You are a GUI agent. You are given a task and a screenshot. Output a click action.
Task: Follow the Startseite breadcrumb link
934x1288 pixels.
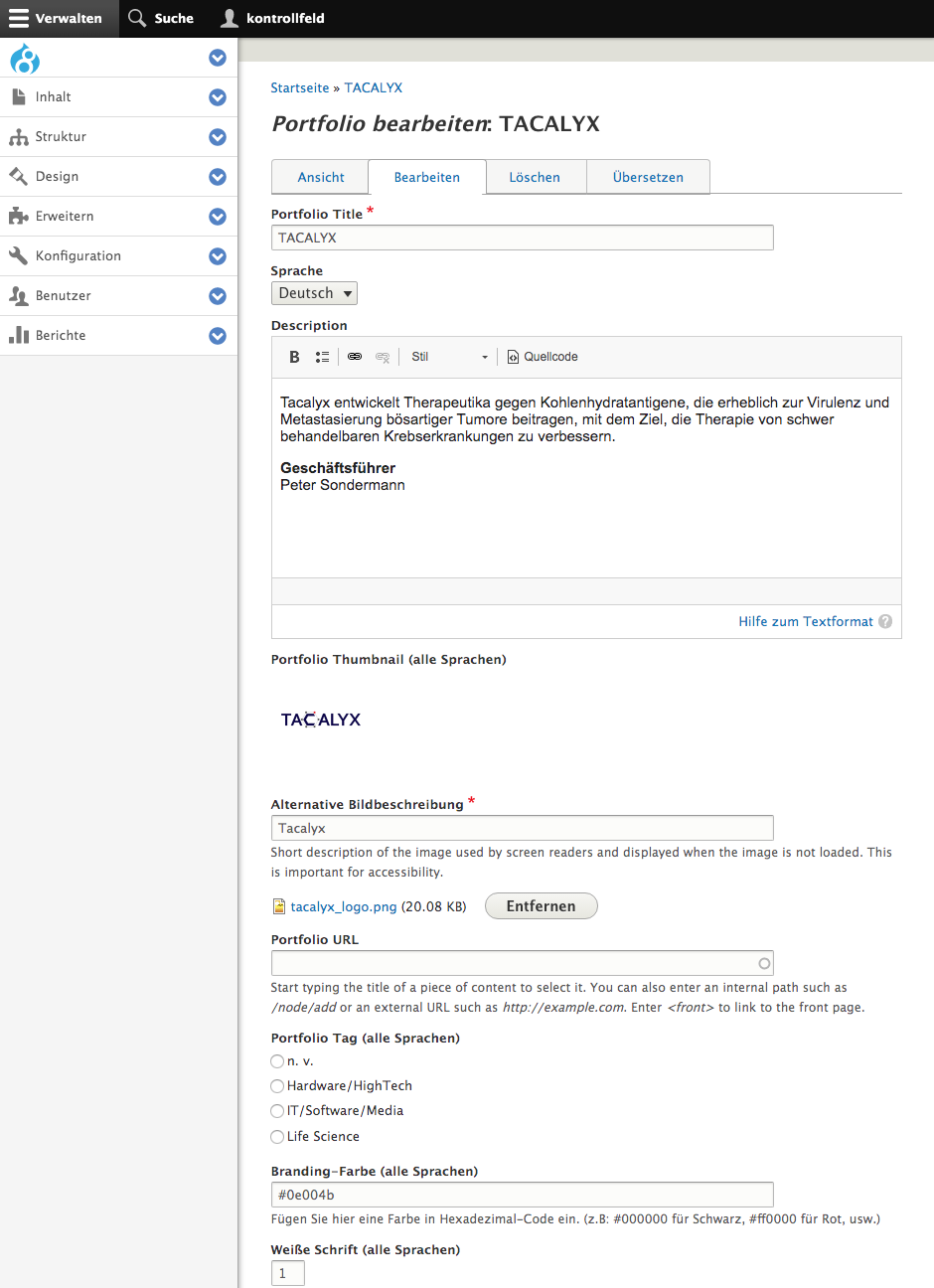(300, 87)
